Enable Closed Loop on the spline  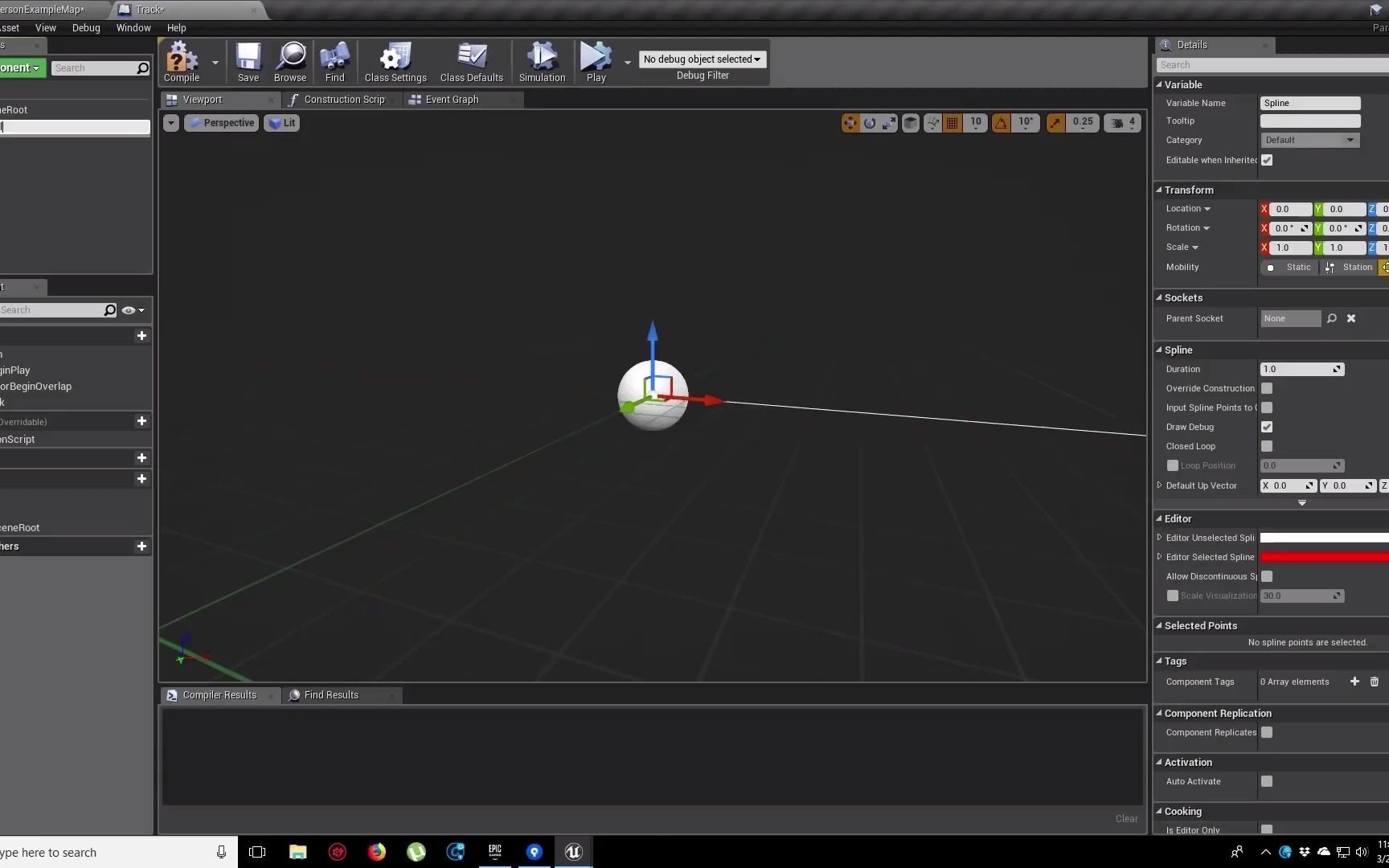tap(1268, 446)
